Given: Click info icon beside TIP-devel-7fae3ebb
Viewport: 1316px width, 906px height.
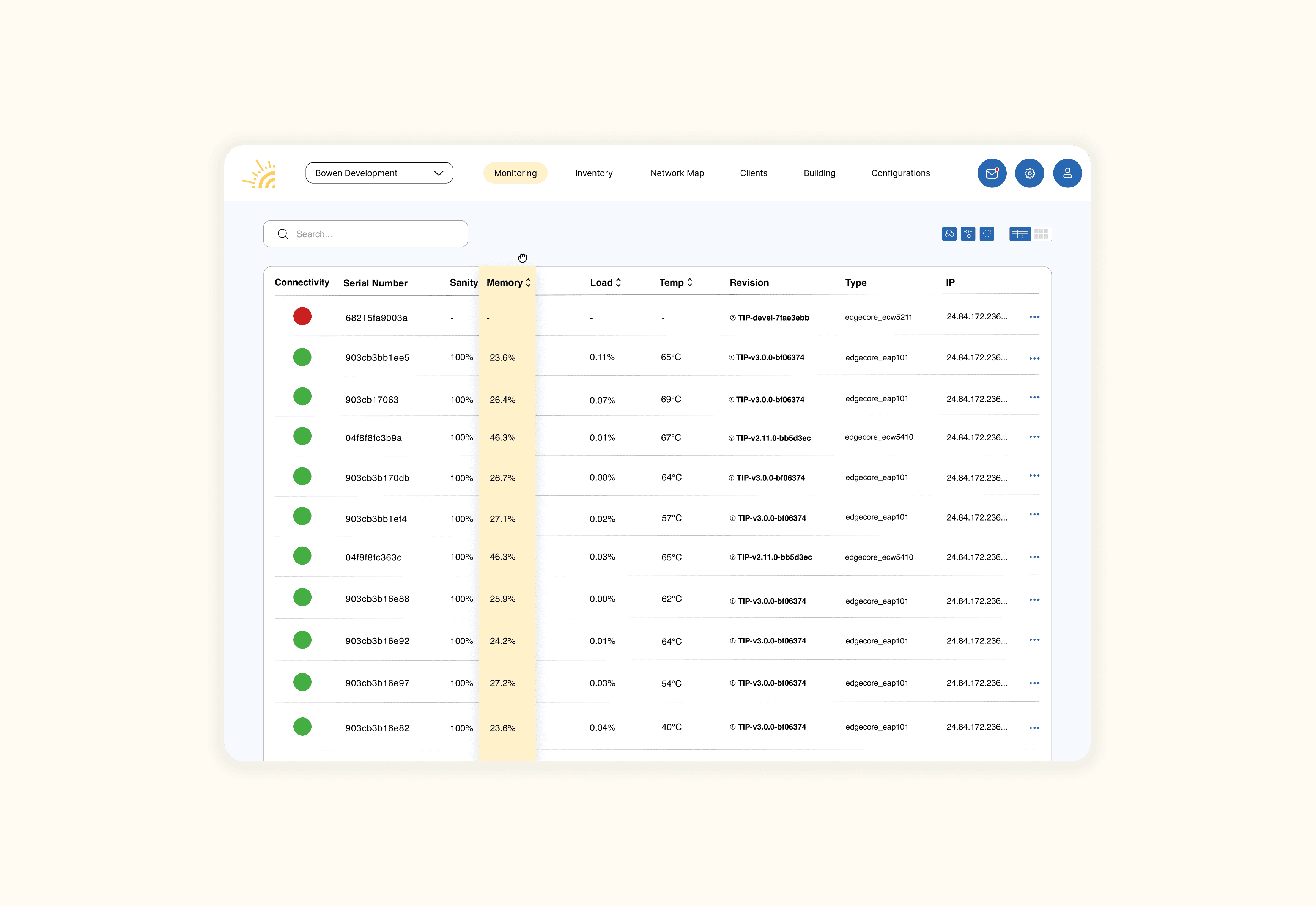Looking at the screenshot, I should (732, 318).
